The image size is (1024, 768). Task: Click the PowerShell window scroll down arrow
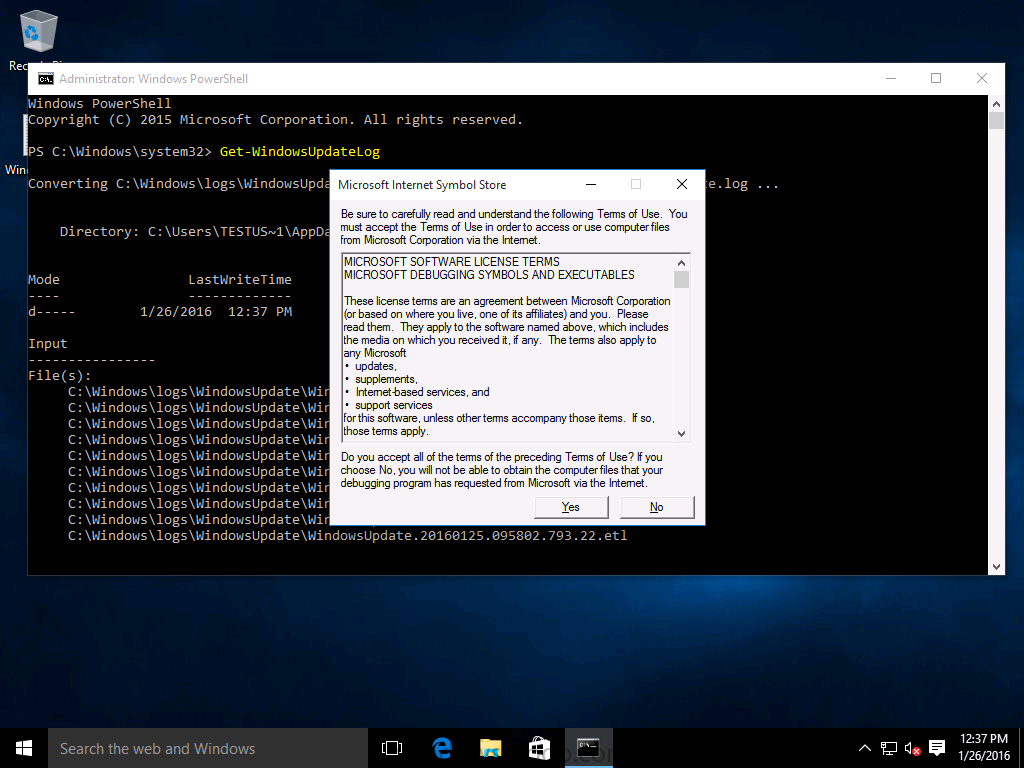tap(996, 567)
